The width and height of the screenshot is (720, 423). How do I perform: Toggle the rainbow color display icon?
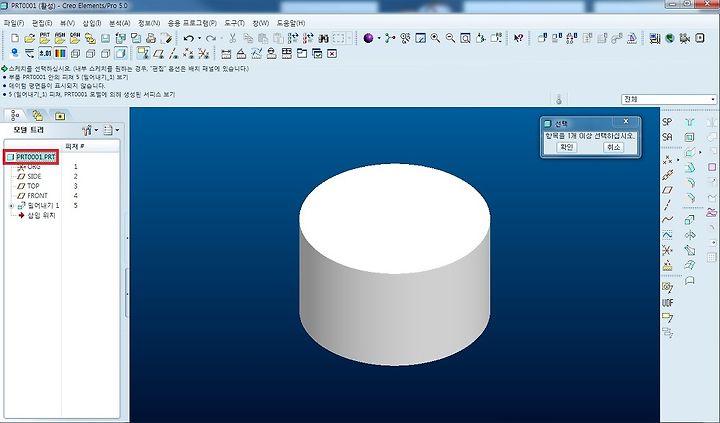[x=60, y=53]
